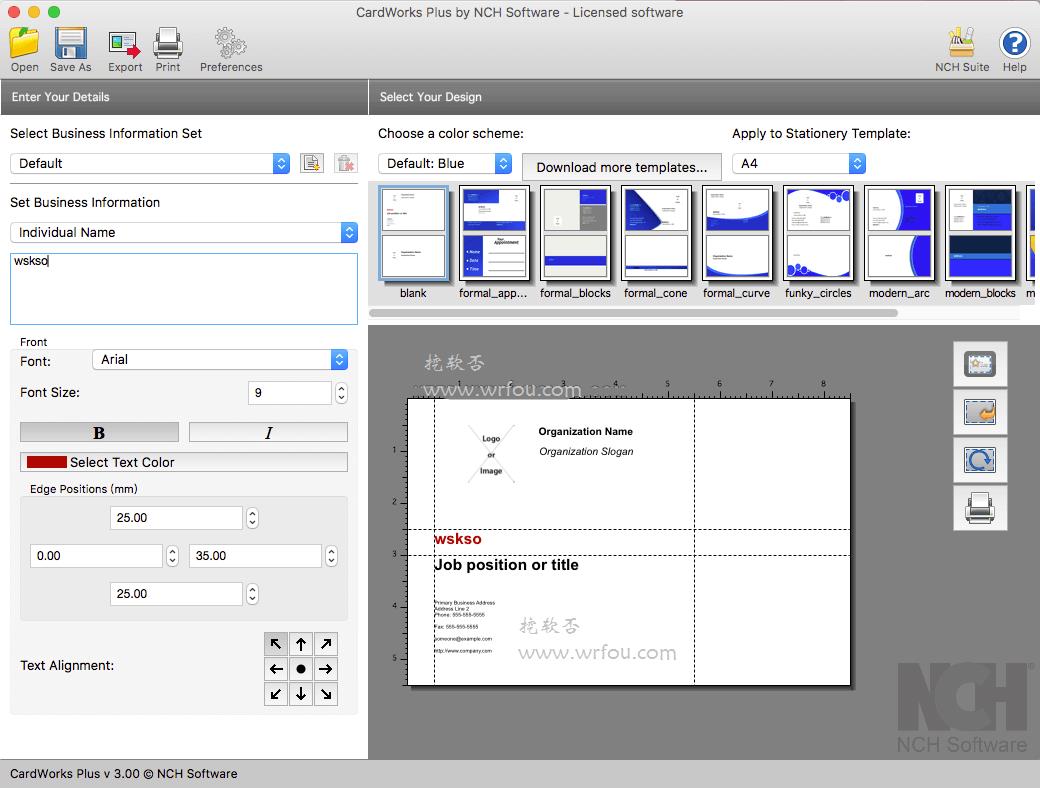Viewport: 1040px width, 788px height.
Task: Select Organization Name text in preview
Action: tap(585, 432)
